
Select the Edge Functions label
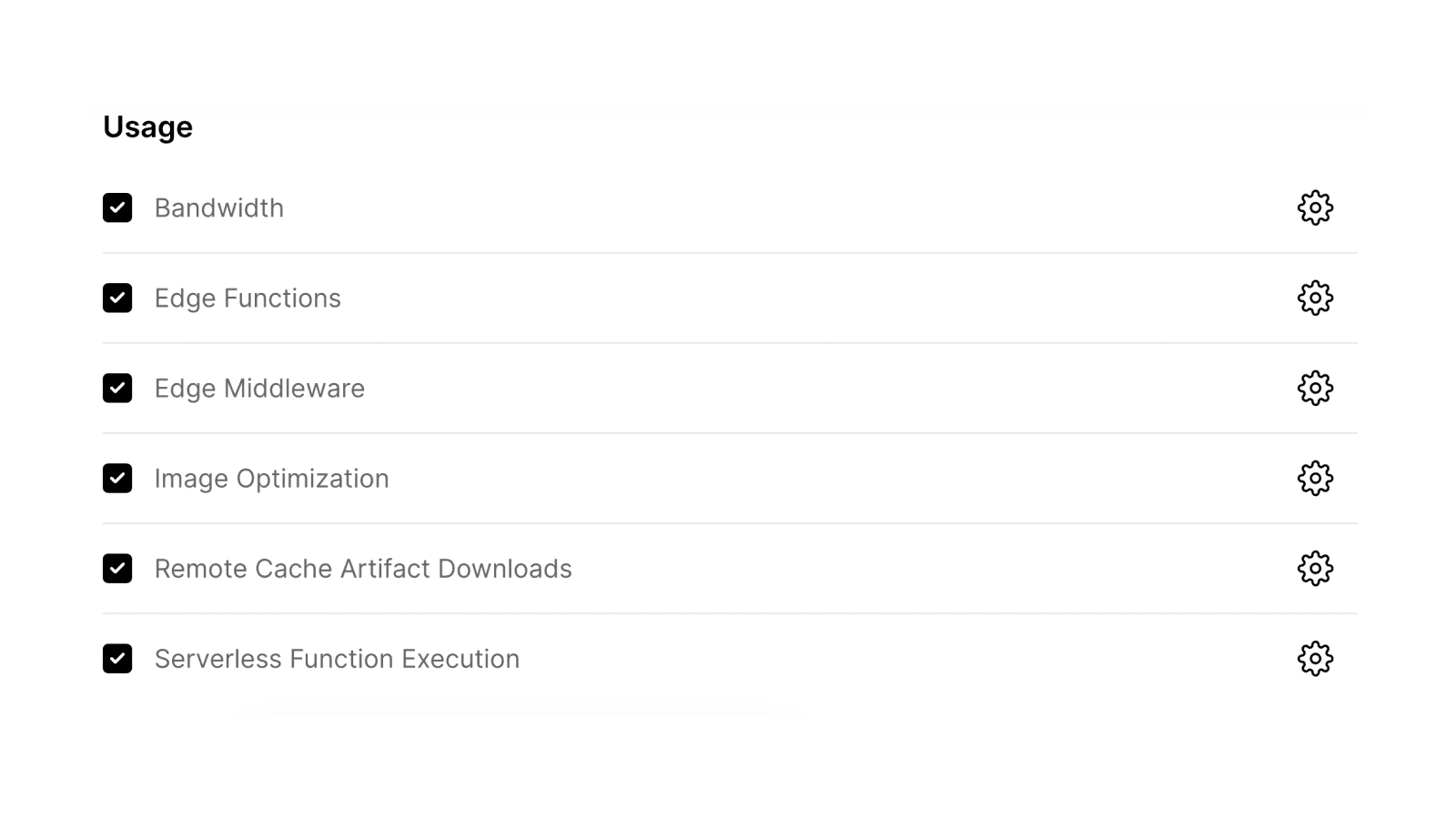coord(248,298)
